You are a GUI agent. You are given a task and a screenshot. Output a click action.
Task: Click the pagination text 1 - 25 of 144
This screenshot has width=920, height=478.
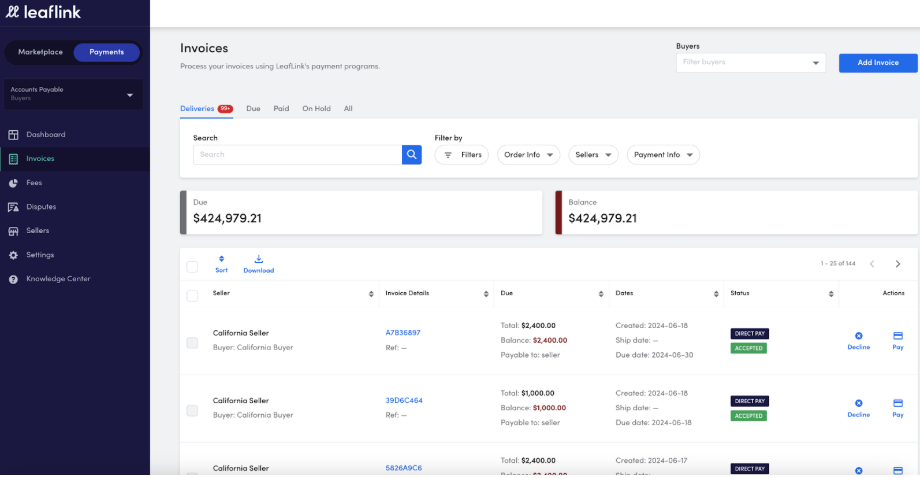(837, 264)
